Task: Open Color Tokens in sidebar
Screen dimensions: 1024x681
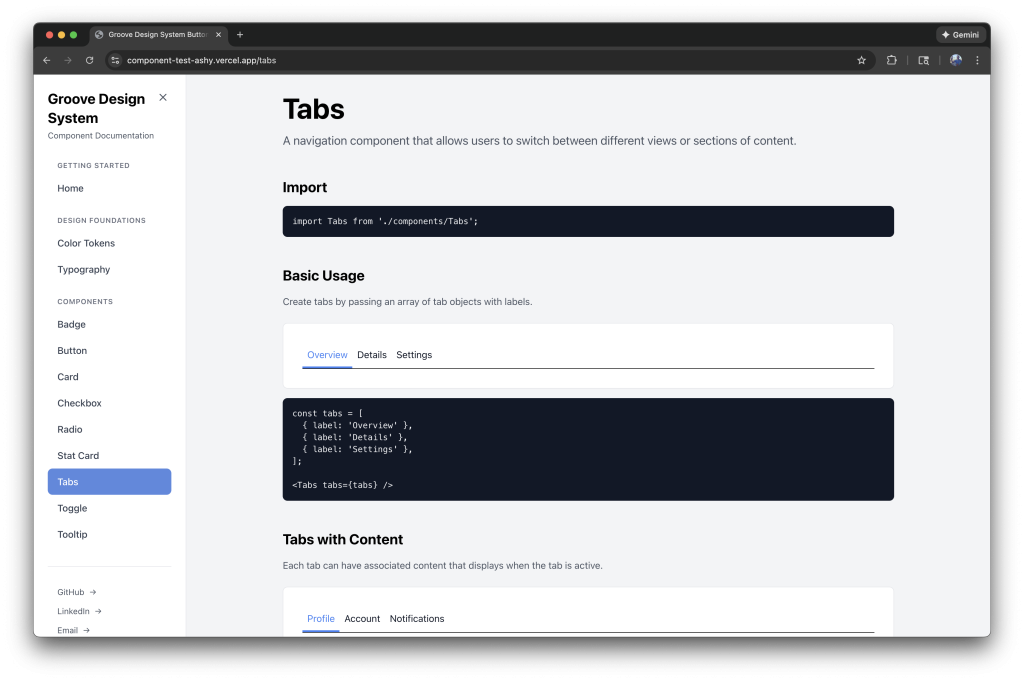Action: pyautogui.click(x=86, y=243)
